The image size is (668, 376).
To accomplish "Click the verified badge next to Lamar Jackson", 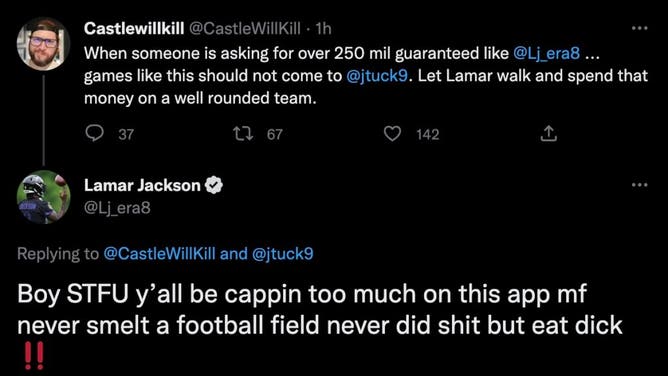I will click(x=214, y=185).
